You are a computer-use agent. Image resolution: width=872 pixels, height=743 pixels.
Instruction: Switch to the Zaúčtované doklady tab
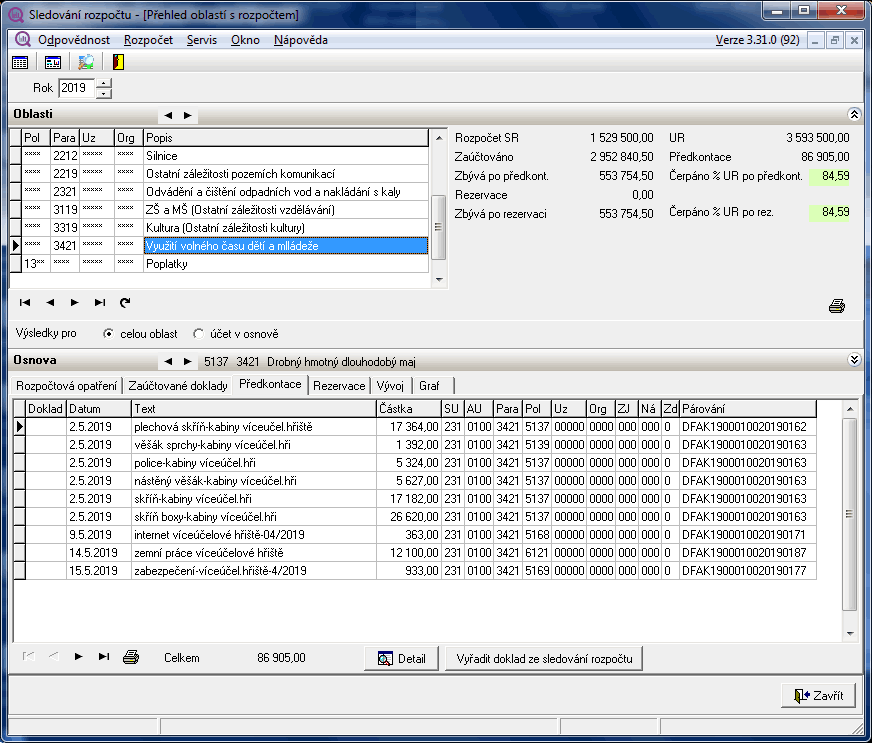pyautogui.click(x=178, y=385)
